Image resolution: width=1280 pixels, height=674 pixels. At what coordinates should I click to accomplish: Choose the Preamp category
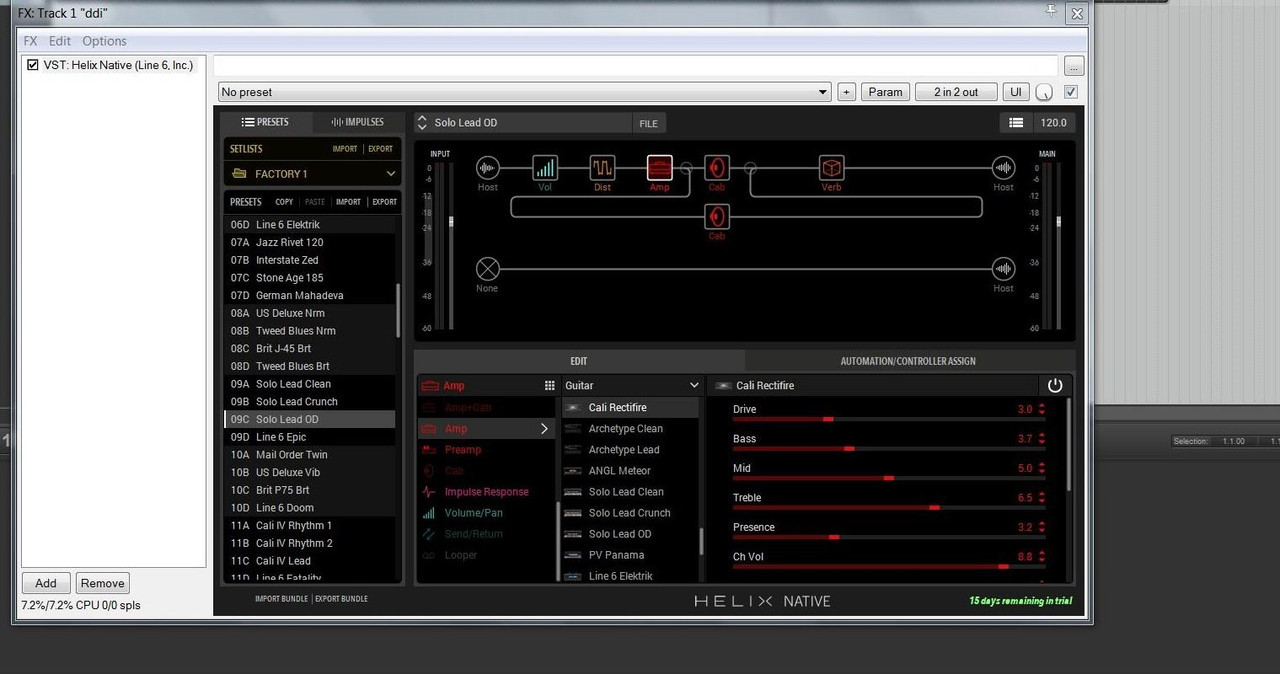[x=463, y=450]
